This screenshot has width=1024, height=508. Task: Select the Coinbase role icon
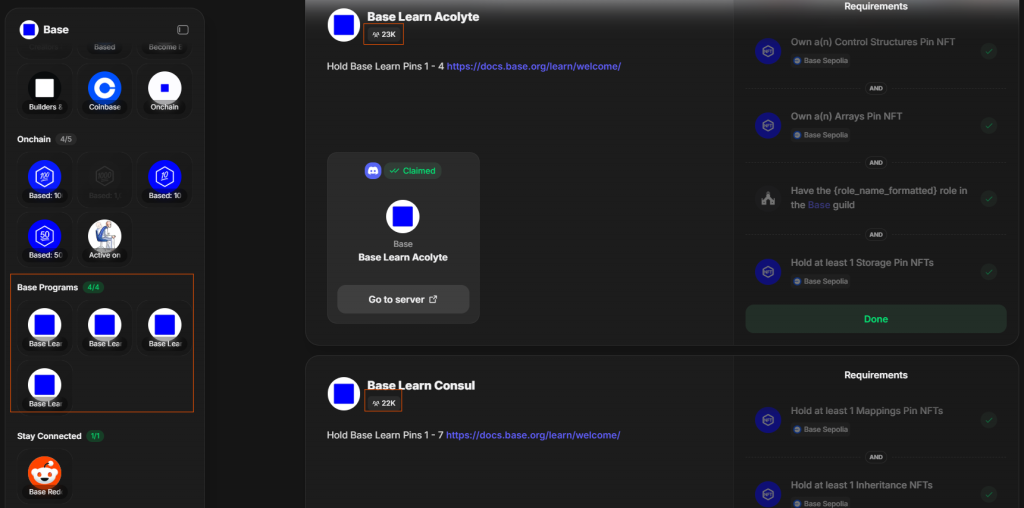coord(105,89)
